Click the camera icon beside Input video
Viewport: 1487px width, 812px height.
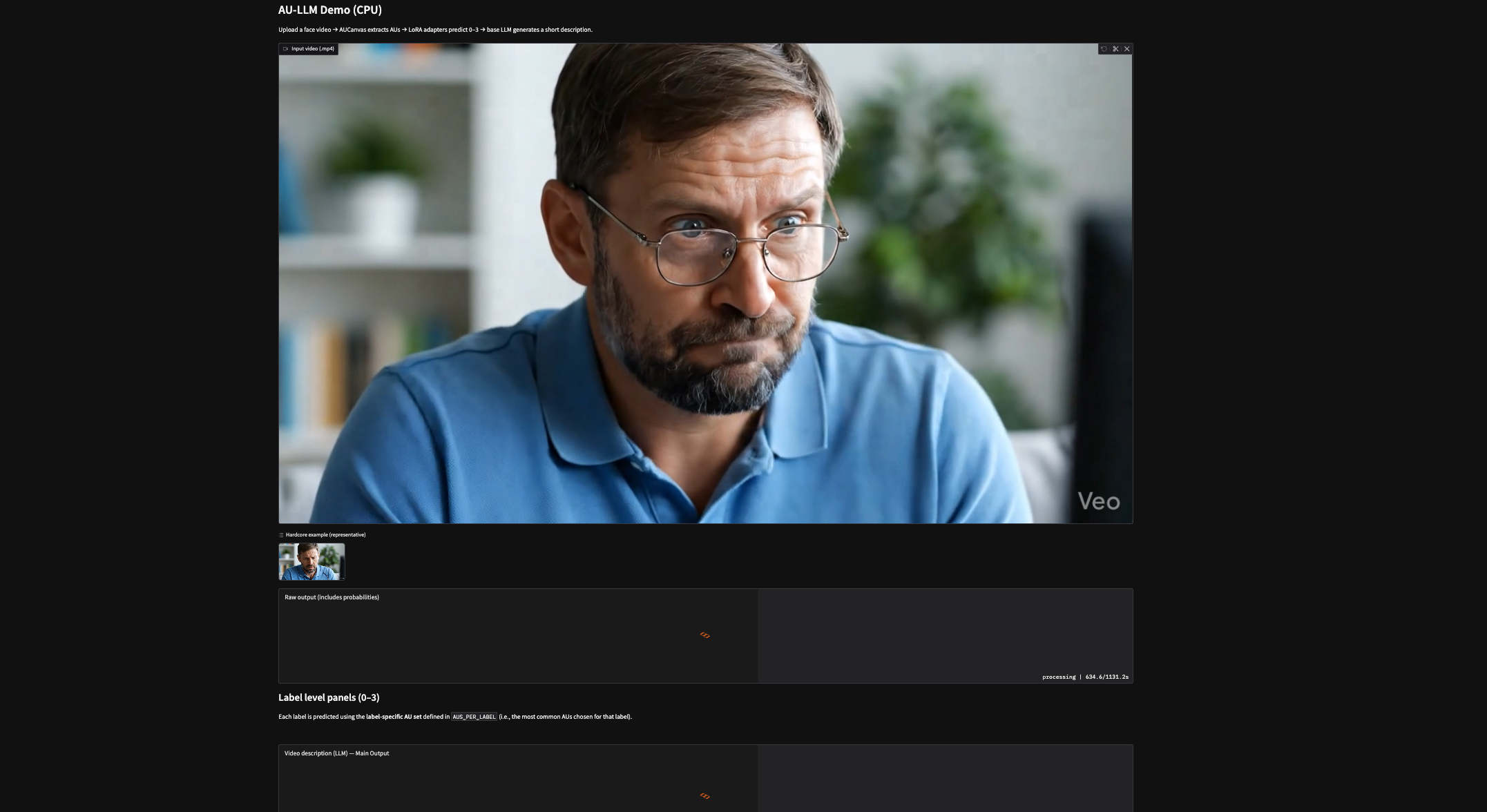(285, 49)
